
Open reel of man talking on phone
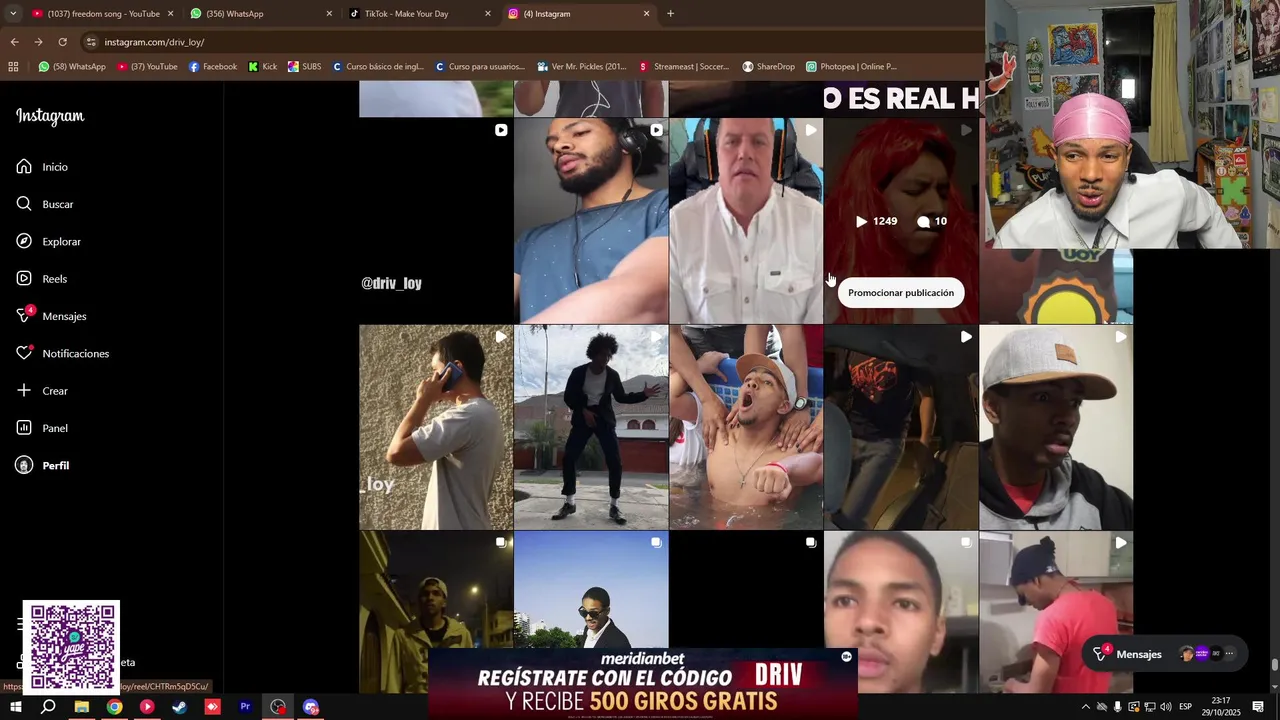pyautogui.click(x=436, y=427)
